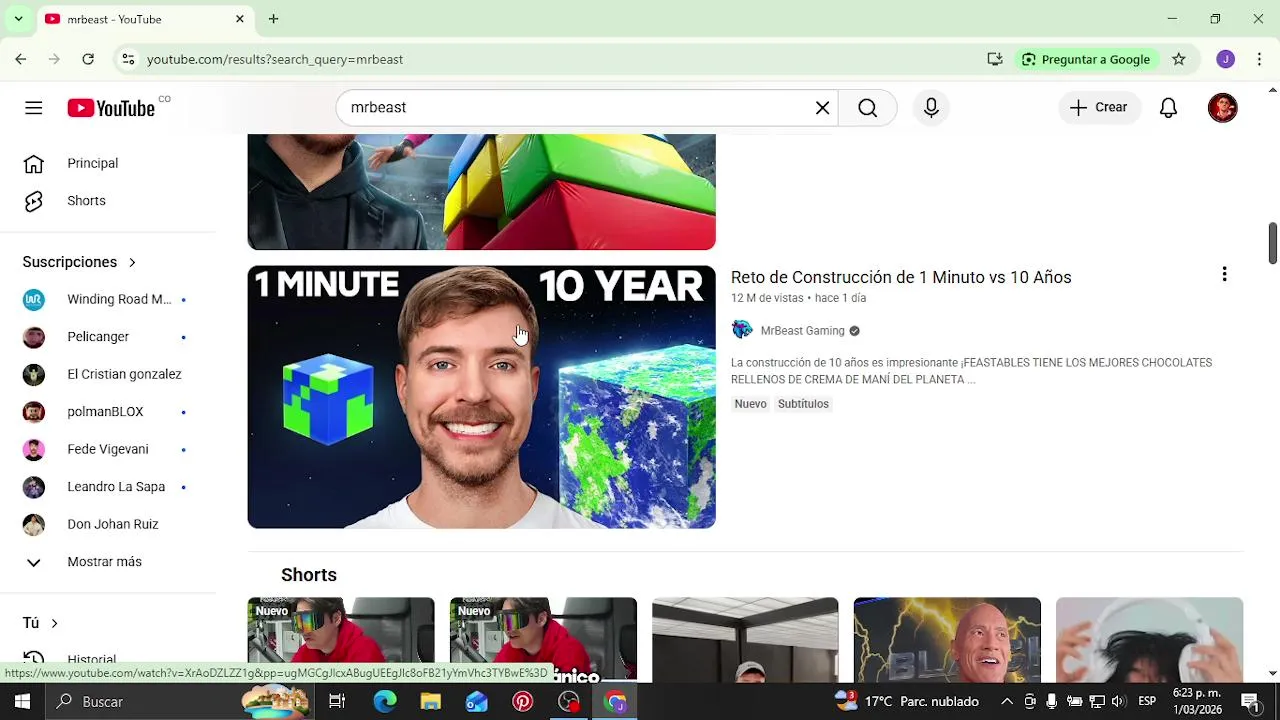
Task: Open Fede Vigevani subscription channel
Action: 108,449
